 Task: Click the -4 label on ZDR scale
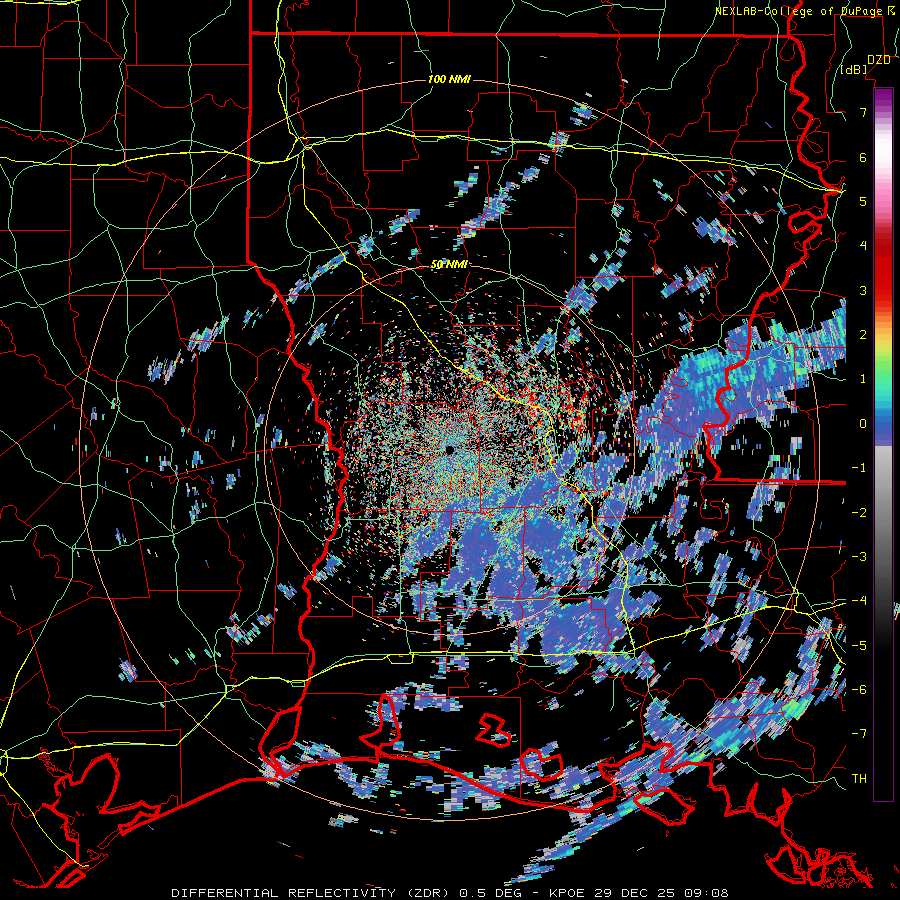pos(859,600)
